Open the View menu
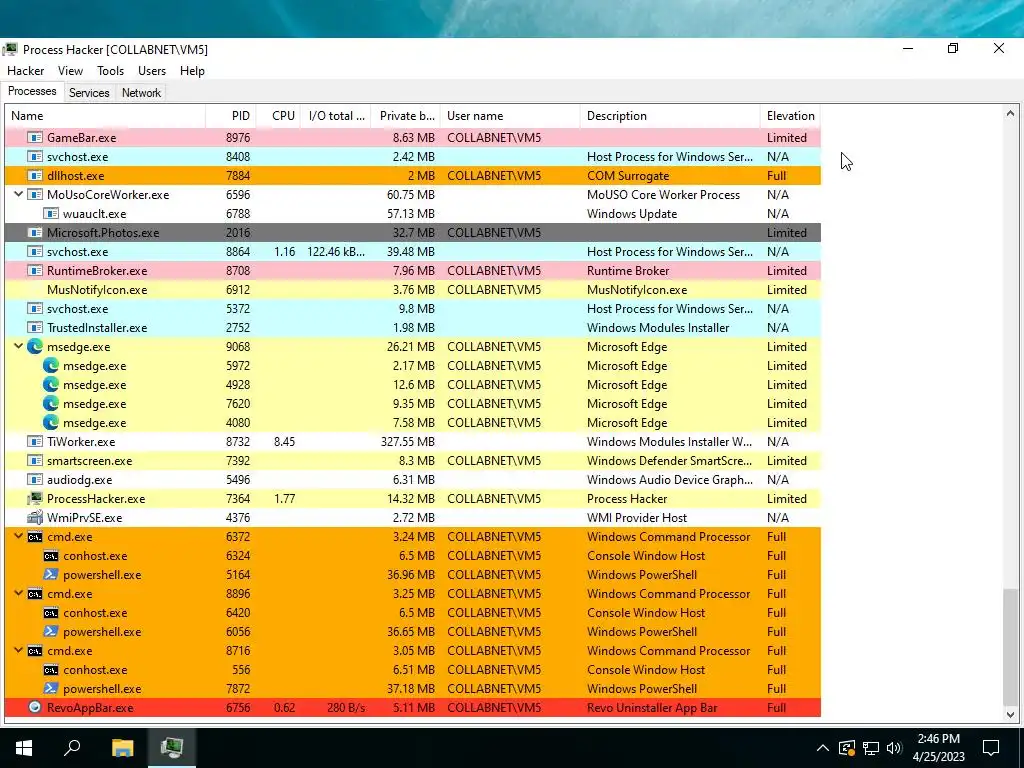Screen dimensions: 1024x768 [x=70, y=71]
